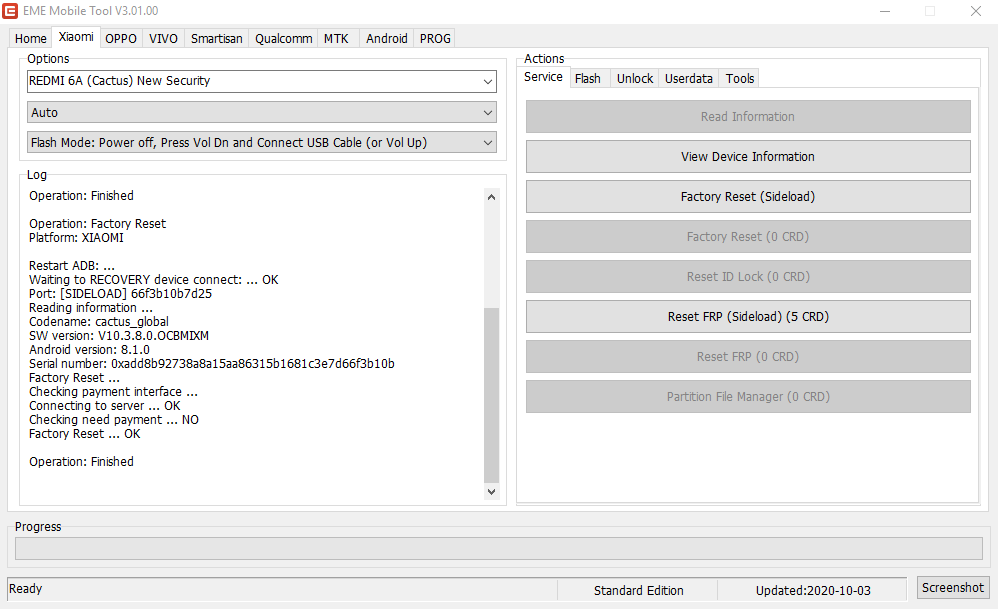Switch to the OPPO tab
The height and width of the screenshot is (609, 998).
point(121,38)
